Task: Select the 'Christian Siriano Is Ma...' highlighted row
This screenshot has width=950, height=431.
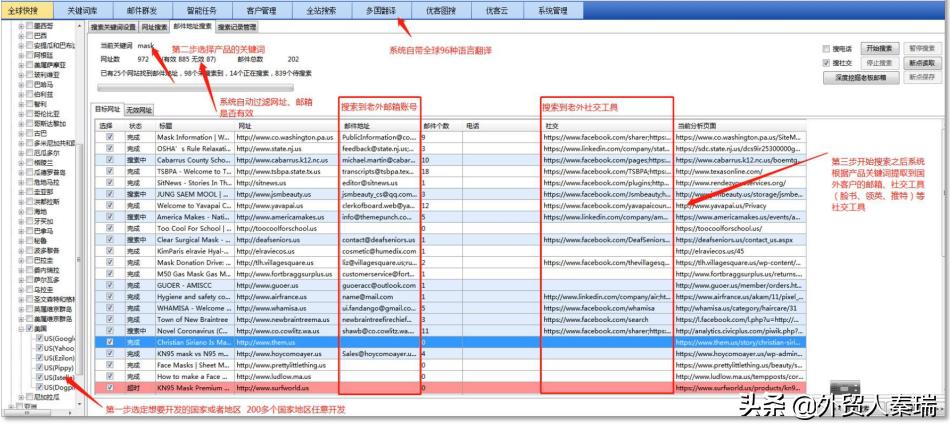Action: [450, 342]
